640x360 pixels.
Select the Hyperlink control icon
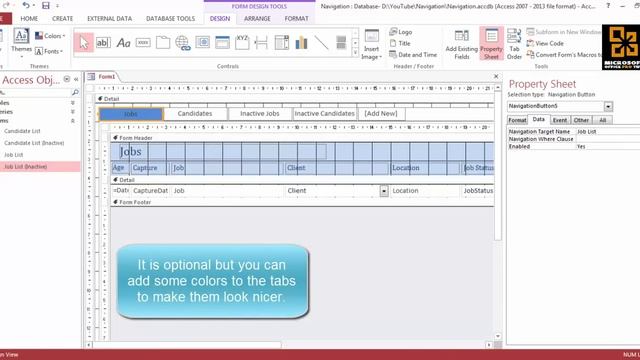coord(183,42)
